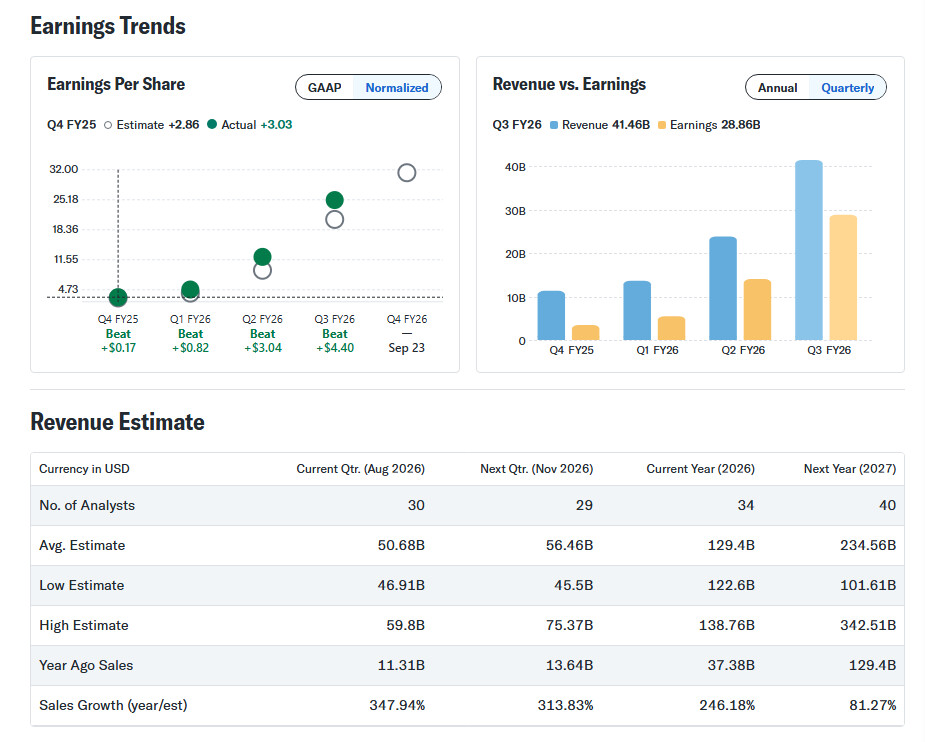Click the Next Year (2027) column header
Viewport: 925px width, 742px height.
[x=849, y=469]
